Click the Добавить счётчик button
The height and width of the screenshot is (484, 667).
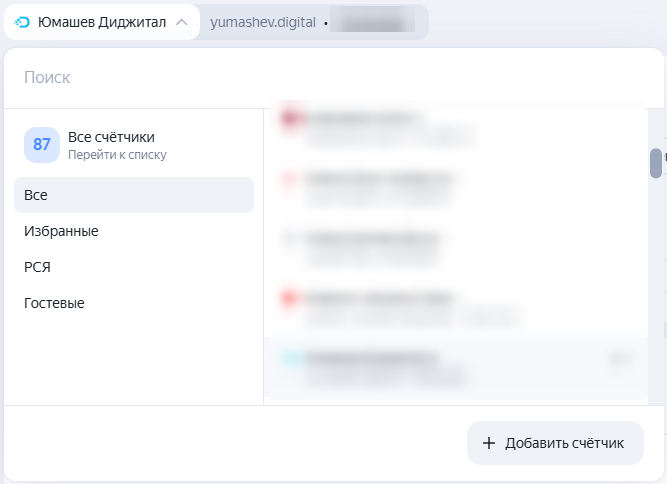[x=555, y=443]
